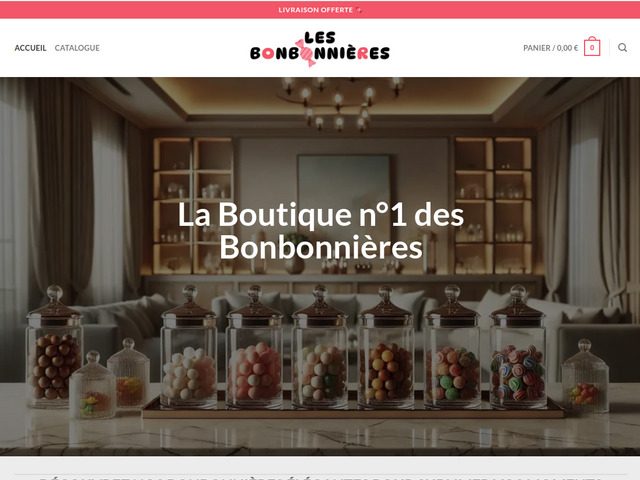Click the striped swirl candy jar
This screenshot has width=640, height=480.
[x=518, y=346]
